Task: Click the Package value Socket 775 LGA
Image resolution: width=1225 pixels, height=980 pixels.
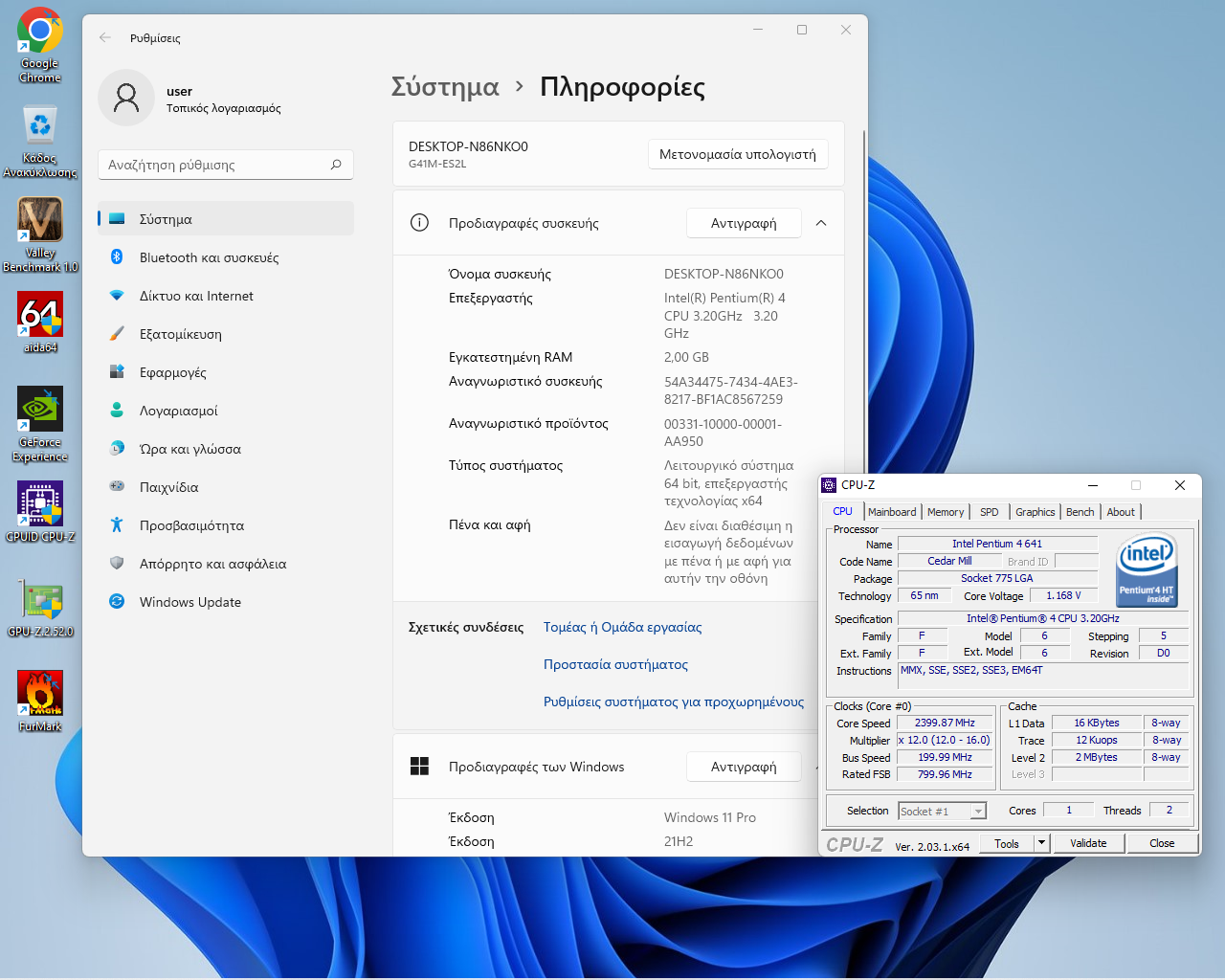Action: click(x=997, y=579)
